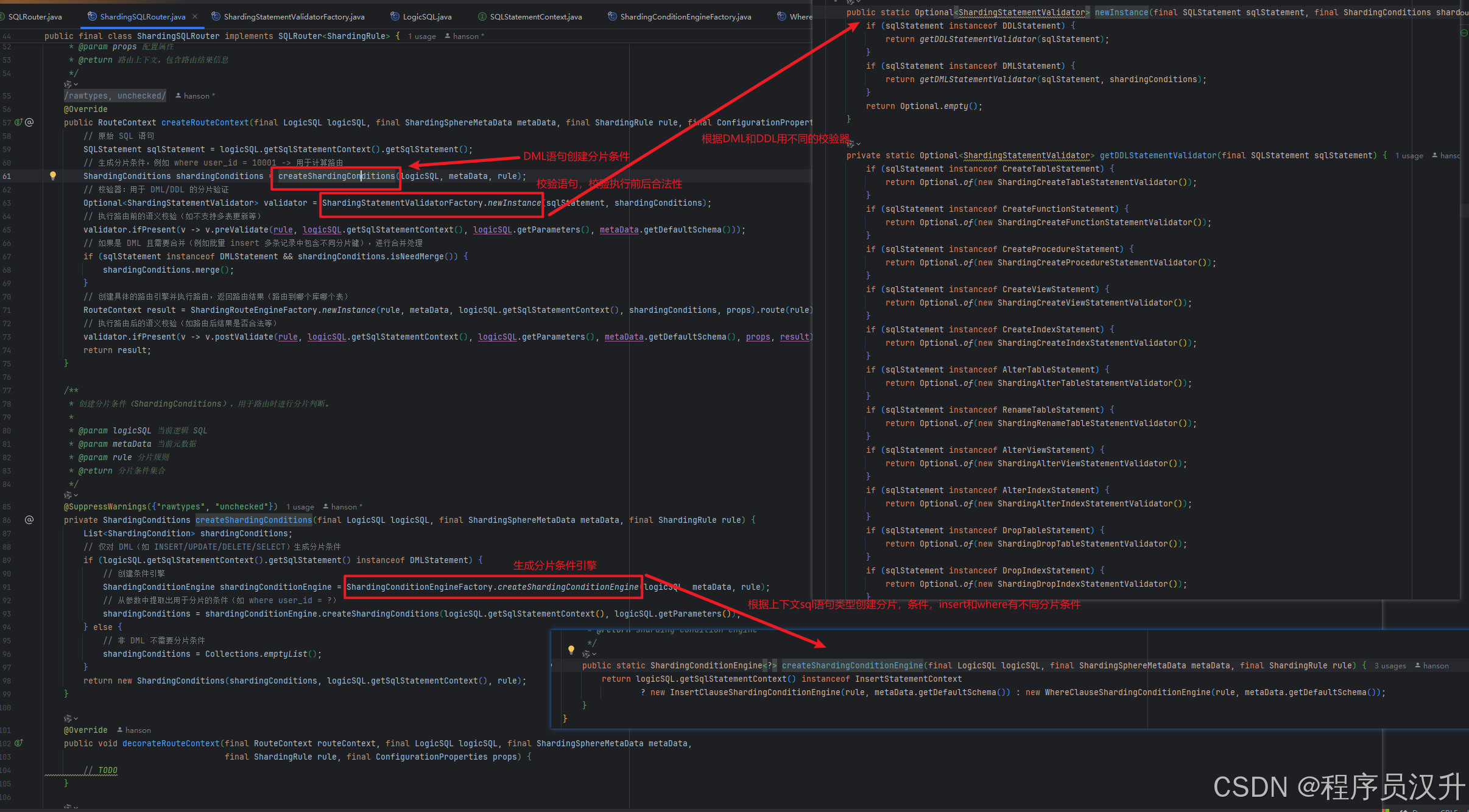Open the chevron dropdown above getDDLStatementValidator

pos(858,144)
